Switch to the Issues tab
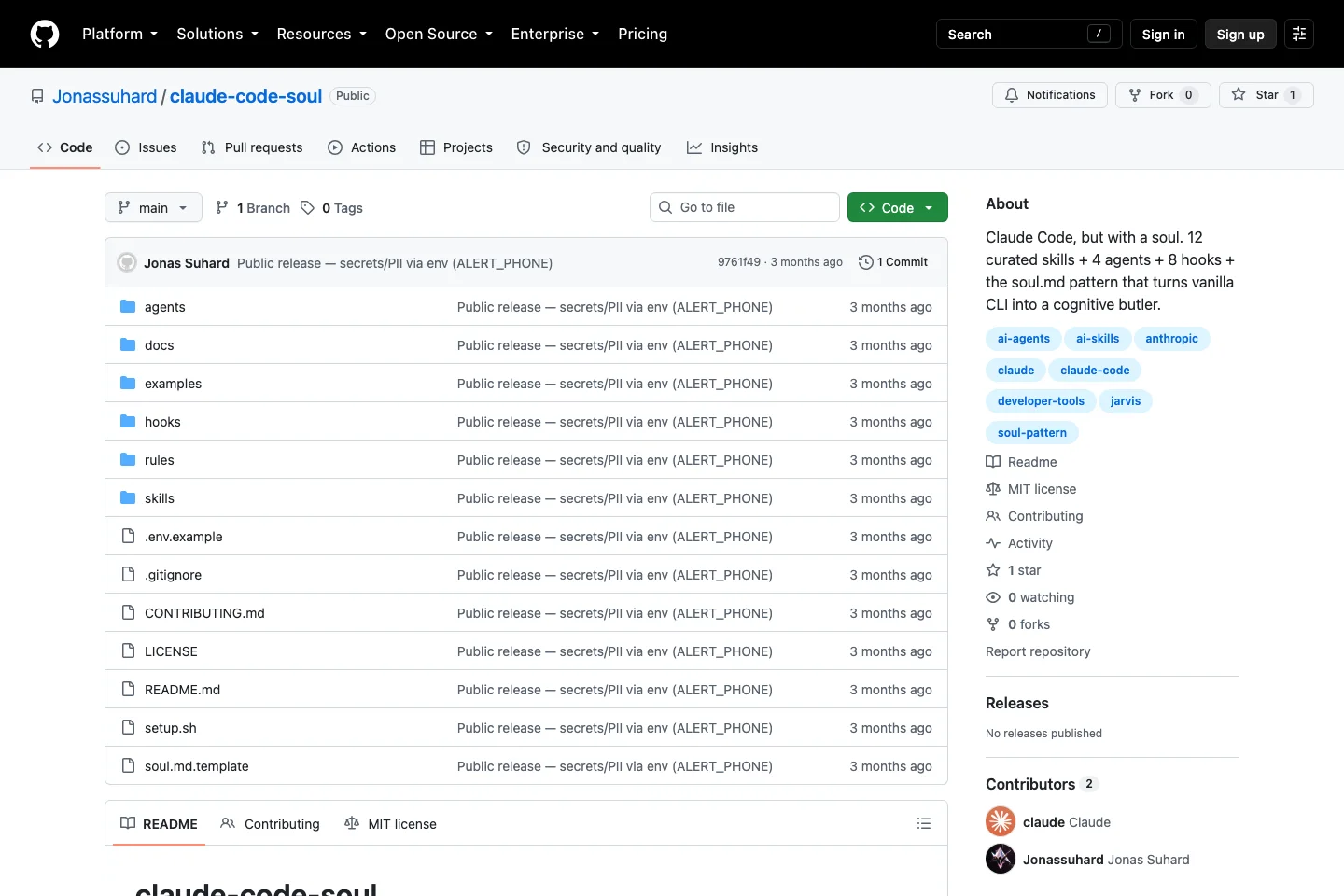1344x896 pixels. [x=146, y=147]
